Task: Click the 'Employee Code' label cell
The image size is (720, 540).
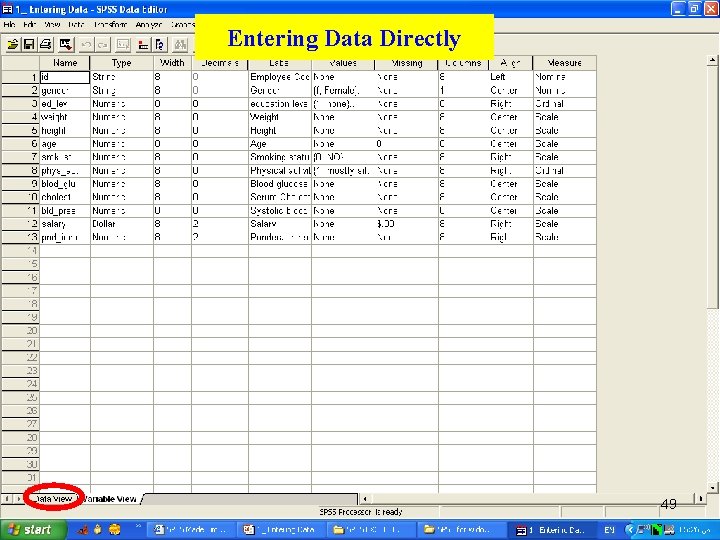Action: (280, 77)
